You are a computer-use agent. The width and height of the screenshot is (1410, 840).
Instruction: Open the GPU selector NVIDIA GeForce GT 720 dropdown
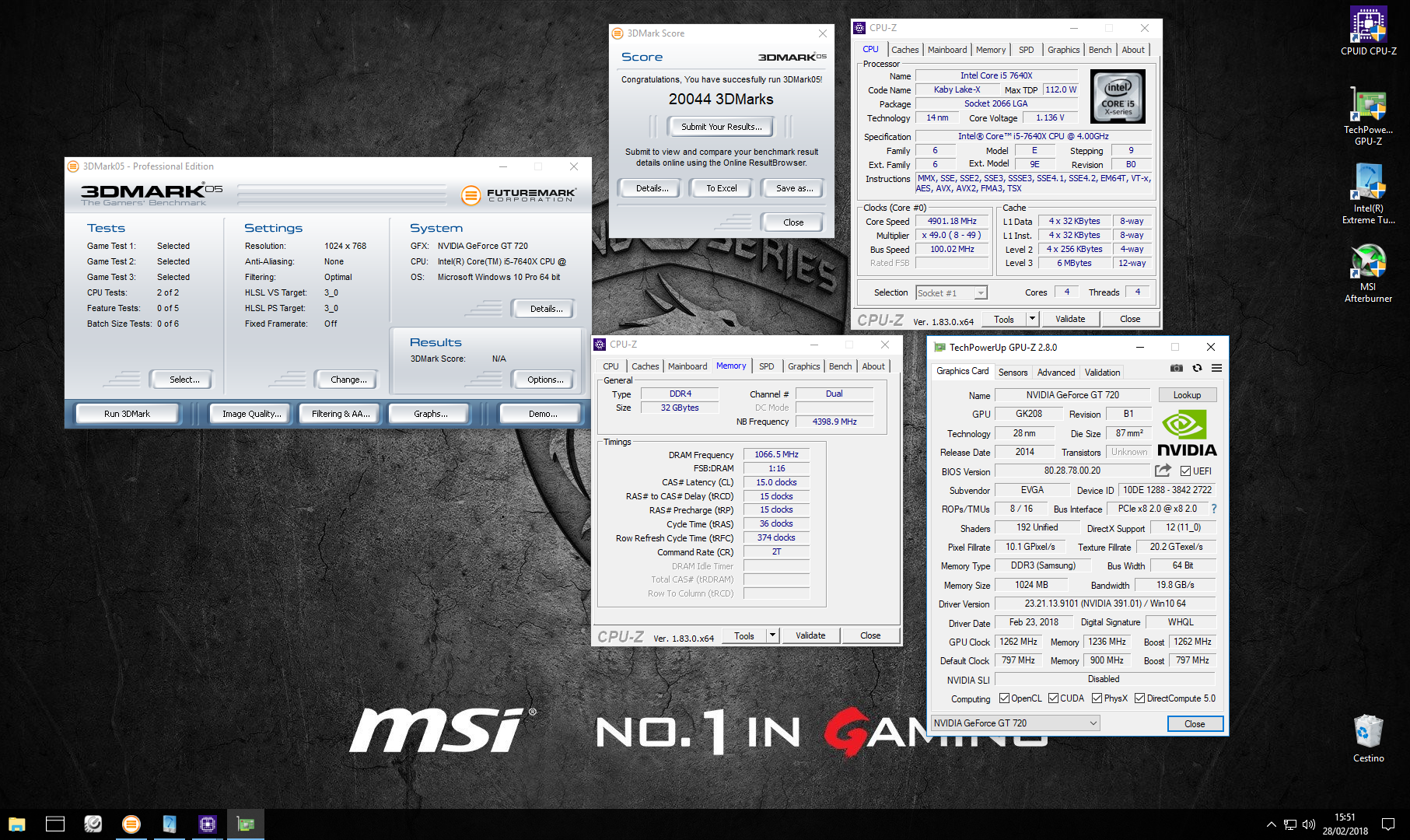(1016, 723)
